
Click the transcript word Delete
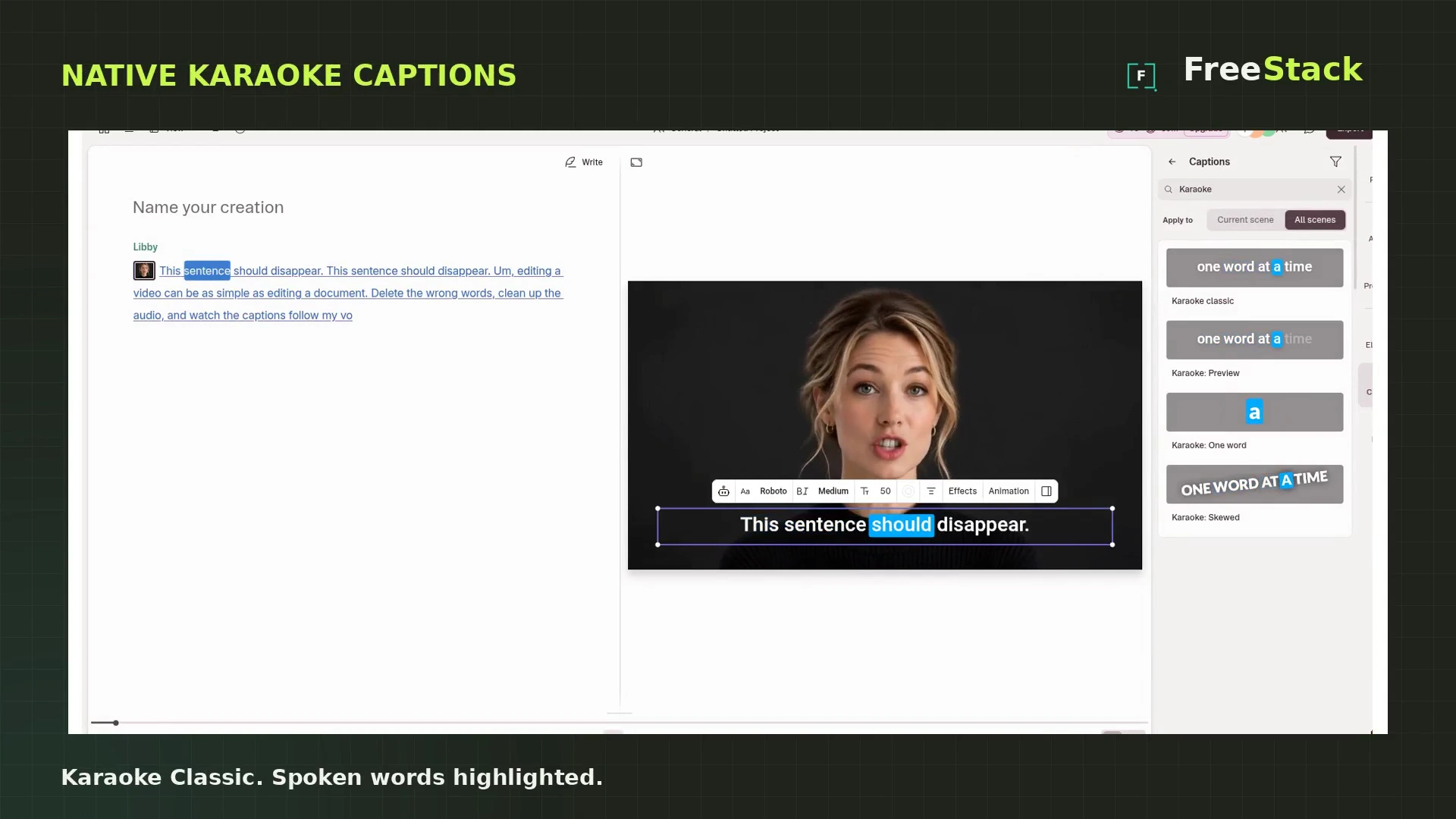coord(387,293)
